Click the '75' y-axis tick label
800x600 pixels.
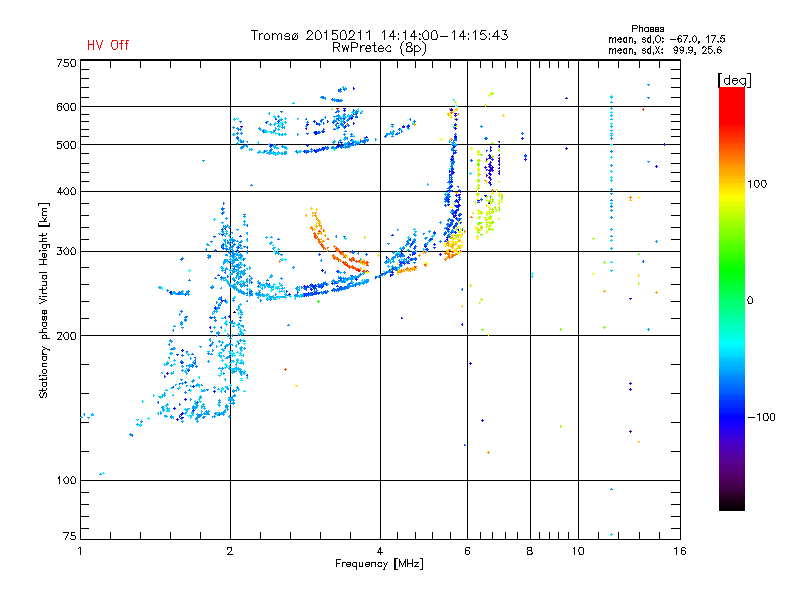tap(69, 536)
